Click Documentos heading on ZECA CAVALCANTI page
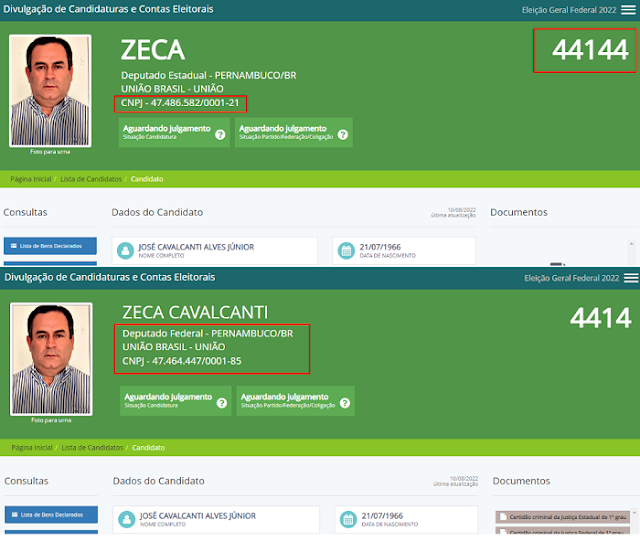The width and height of the screenshot is (640, 541). pyautogui.click(x=521, y=481)
